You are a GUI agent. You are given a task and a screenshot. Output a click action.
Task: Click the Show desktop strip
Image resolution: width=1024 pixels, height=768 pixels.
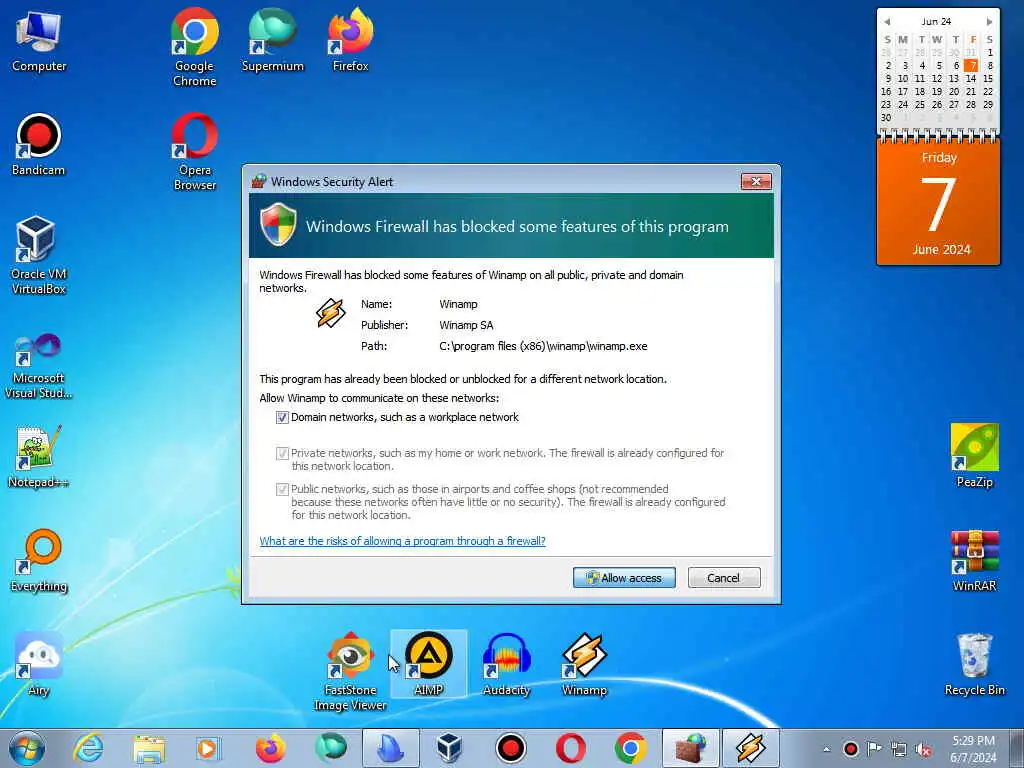pos(1019,748)
